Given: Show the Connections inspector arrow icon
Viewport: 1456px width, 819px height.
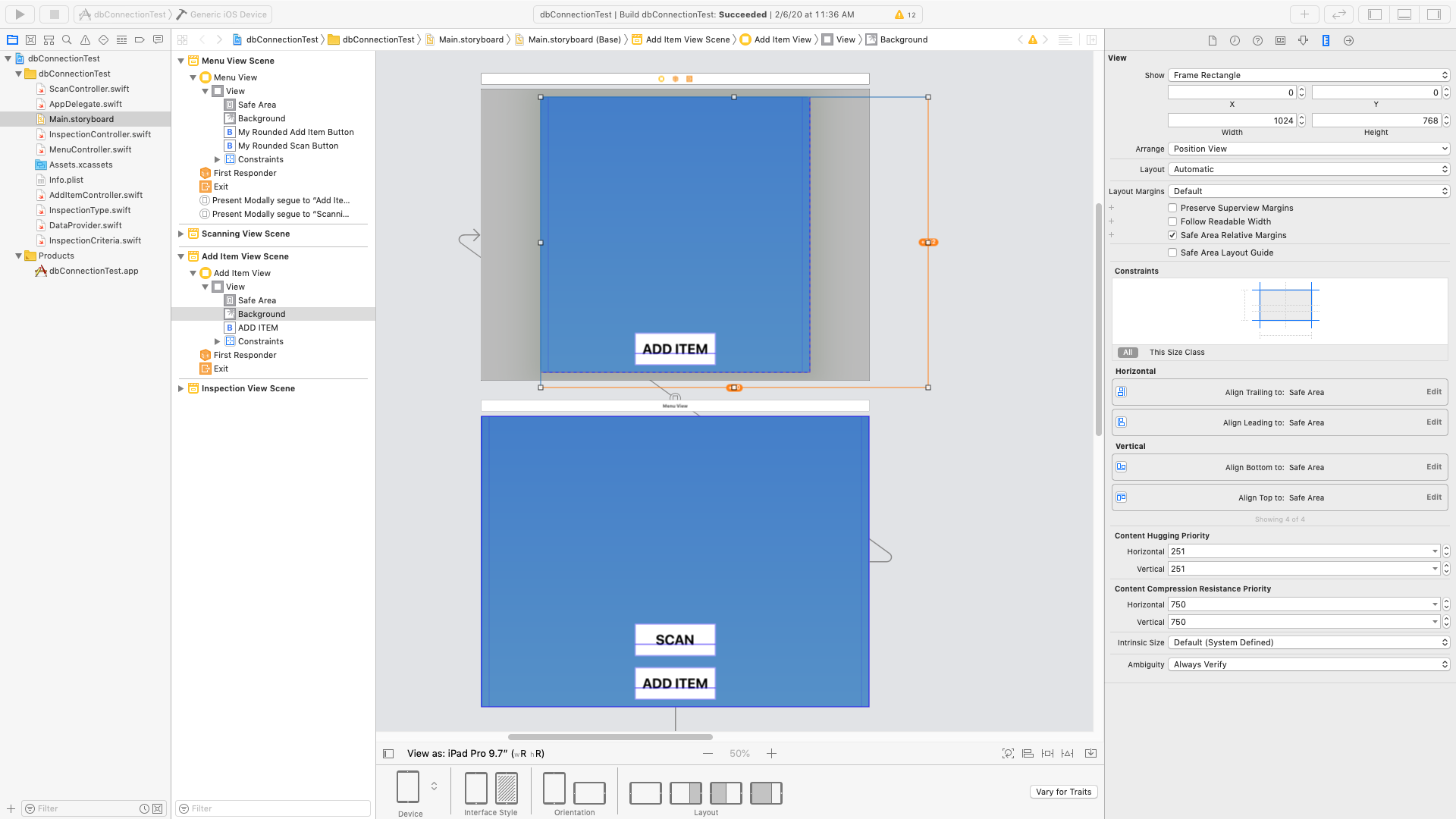Looking at the screenshot, I should click(x=1348, y=40).
